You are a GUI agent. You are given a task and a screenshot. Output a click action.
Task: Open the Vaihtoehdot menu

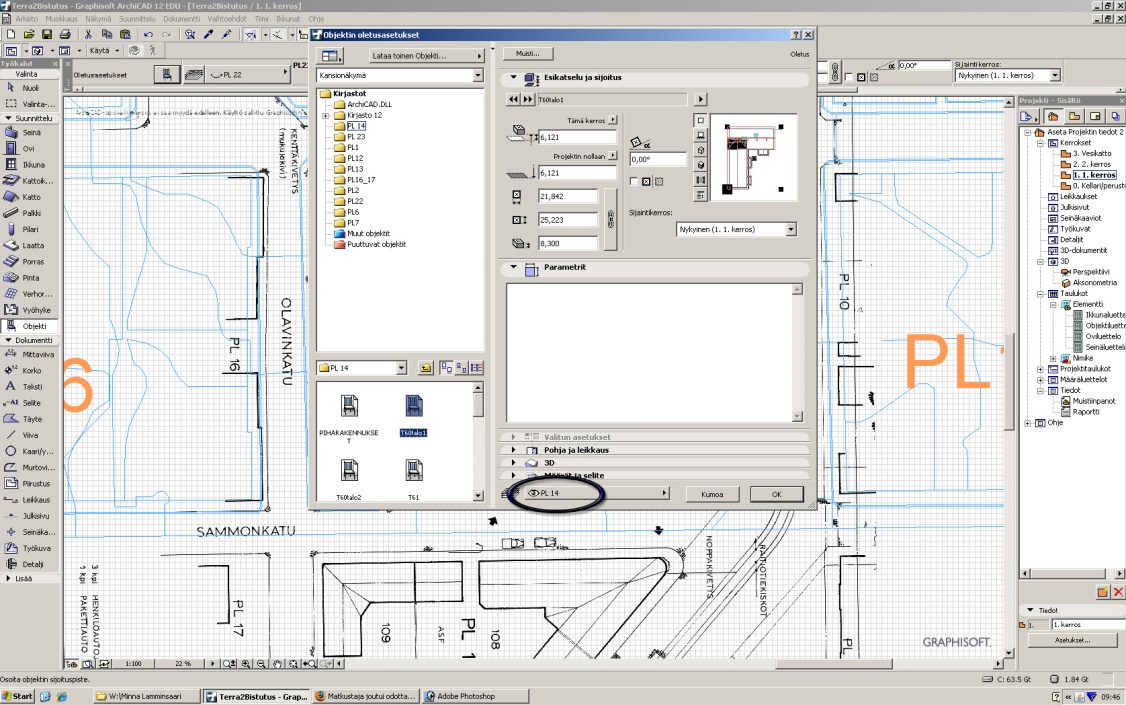[x=227, y=19]
